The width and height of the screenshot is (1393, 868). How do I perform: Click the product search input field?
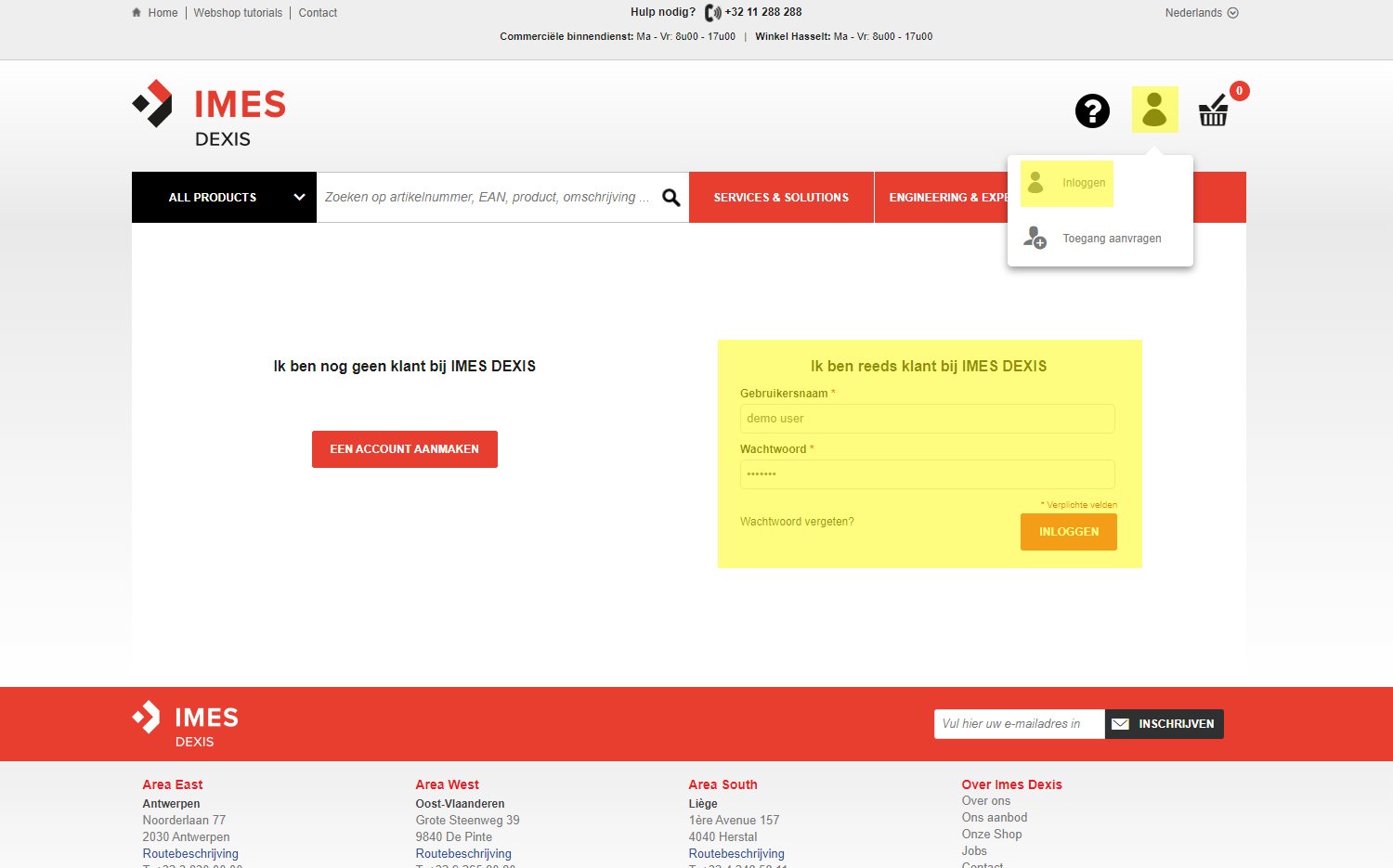488,197
